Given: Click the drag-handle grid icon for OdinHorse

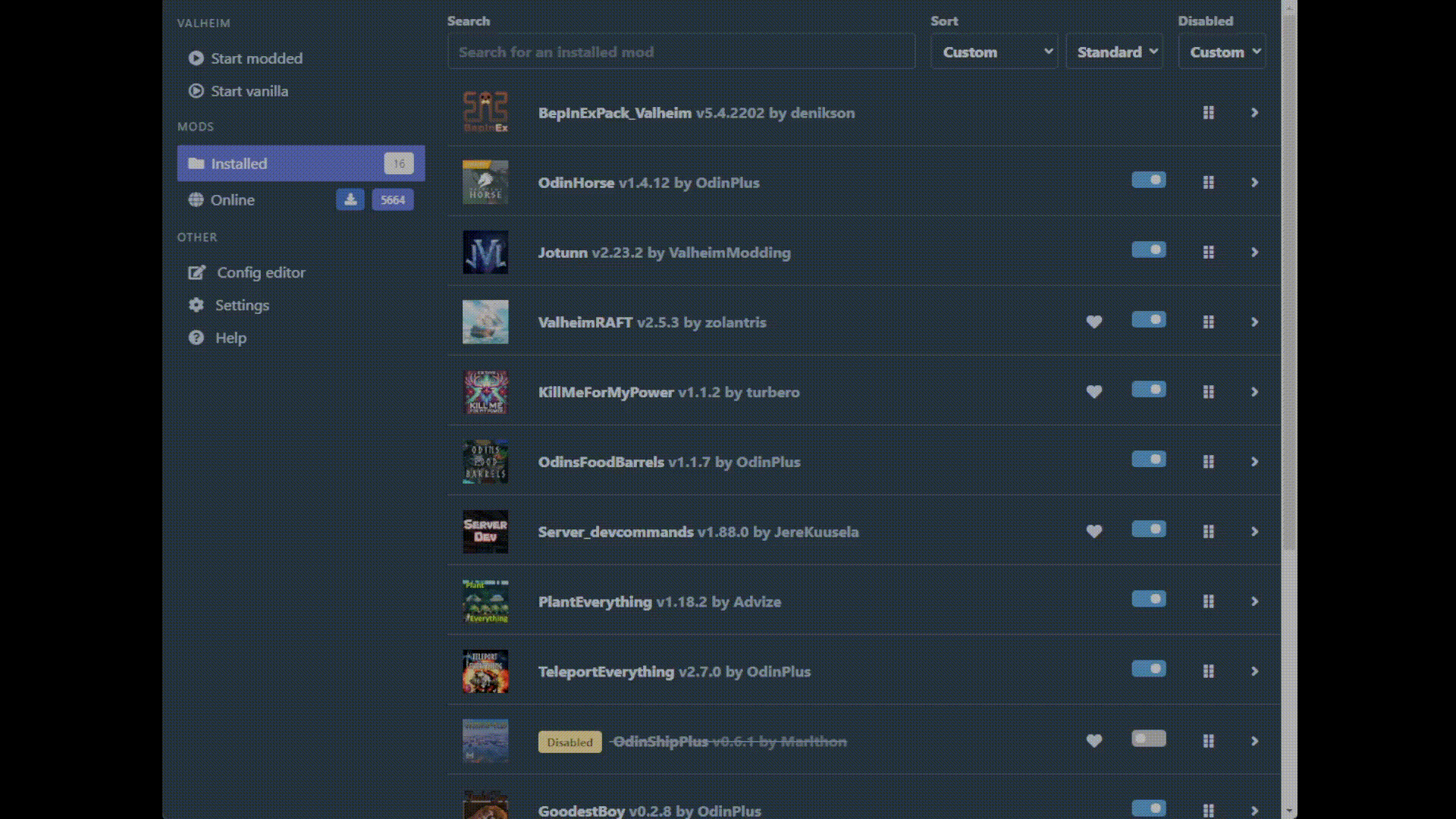Looking at the screenshot, I should click(1209, 183).
